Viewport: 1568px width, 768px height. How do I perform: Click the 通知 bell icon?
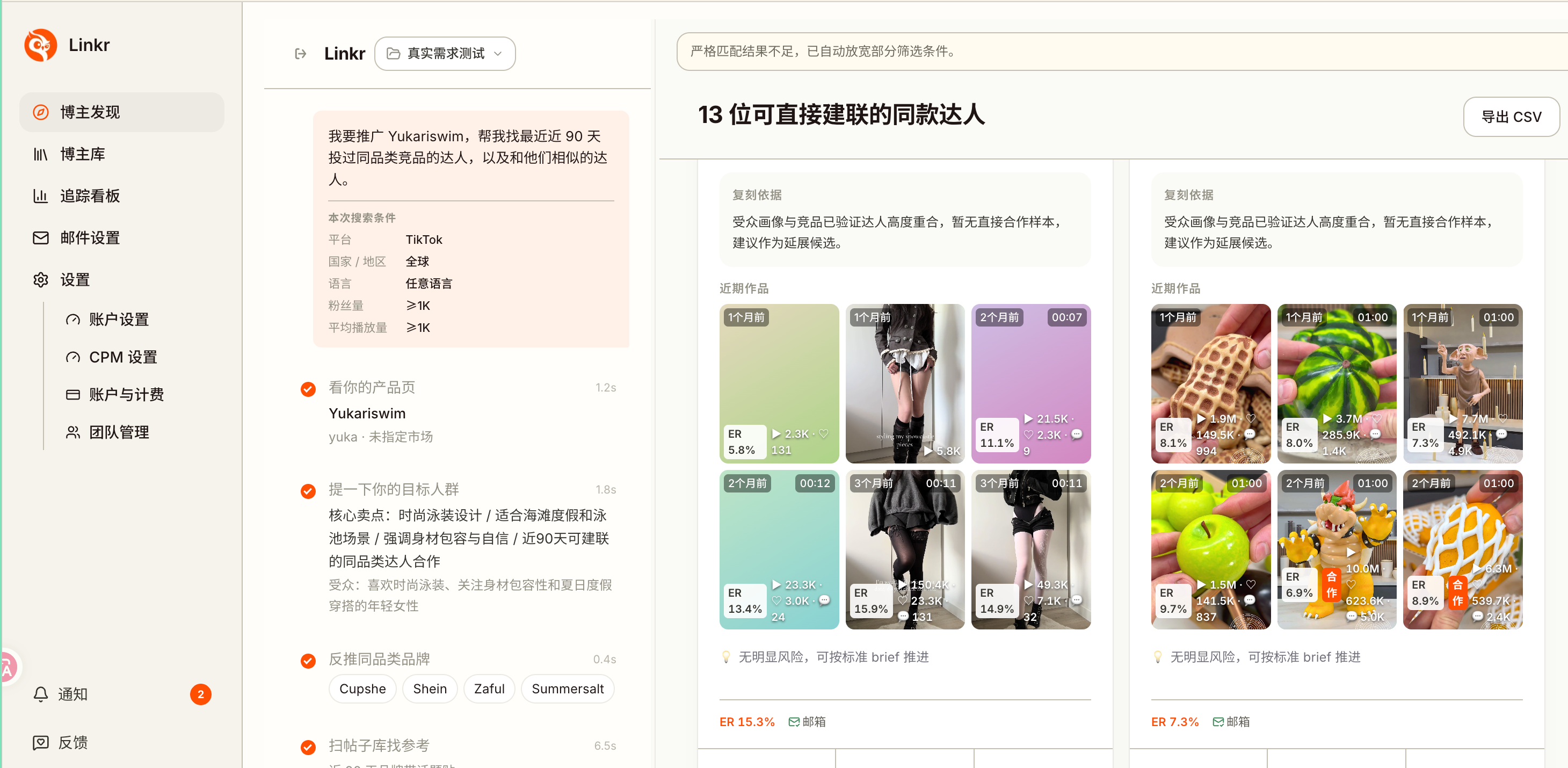[41, 694]
